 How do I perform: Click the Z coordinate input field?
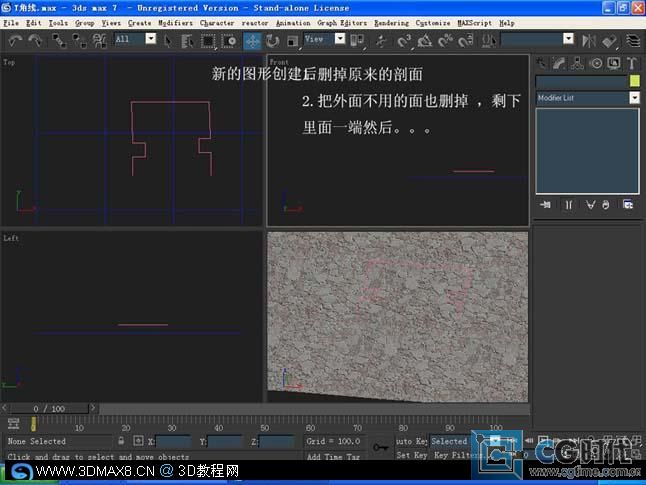point(277,442)
